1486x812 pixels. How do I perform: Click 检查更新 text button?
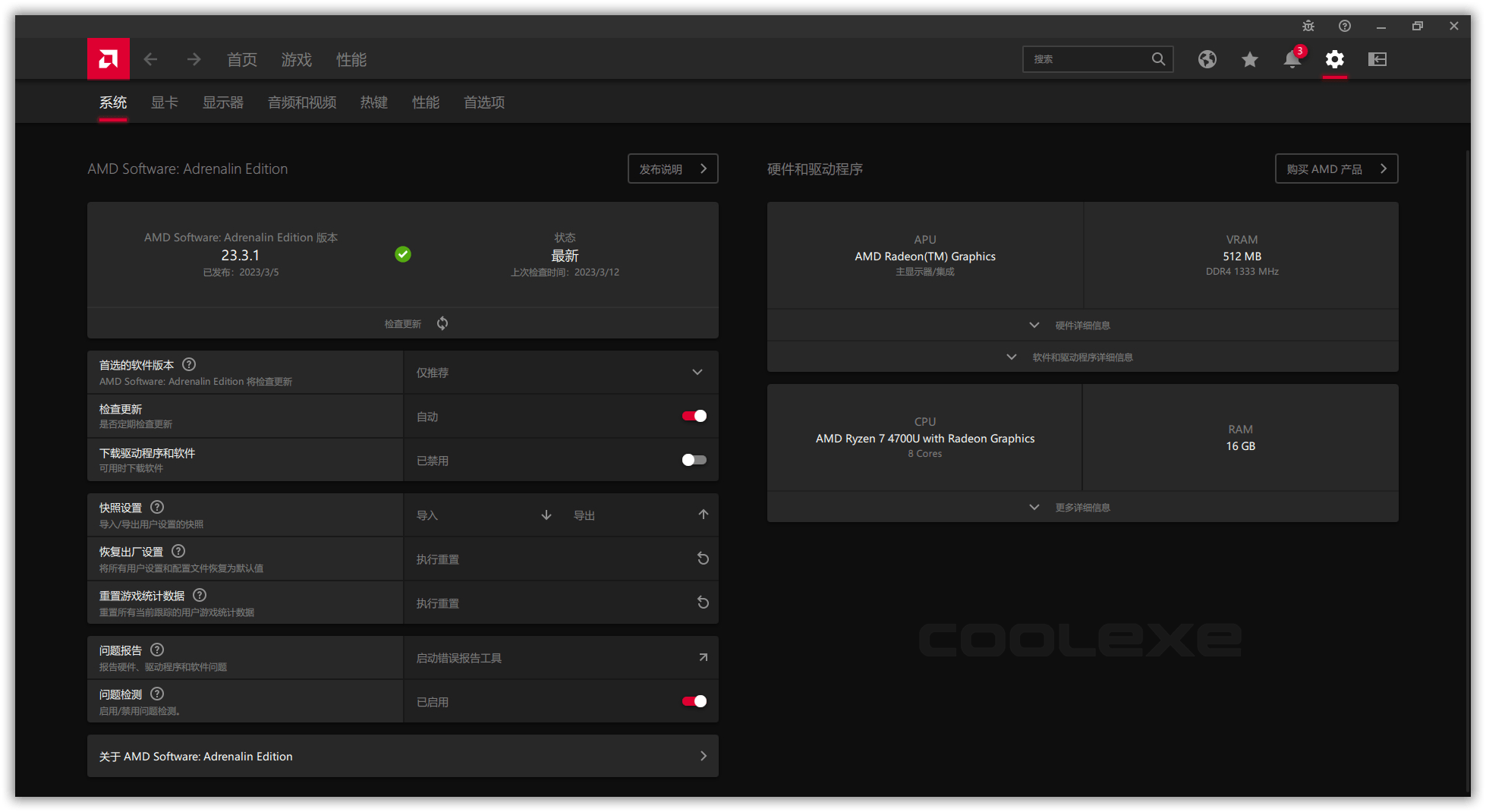pyautogui.click(x=402, y=324)
